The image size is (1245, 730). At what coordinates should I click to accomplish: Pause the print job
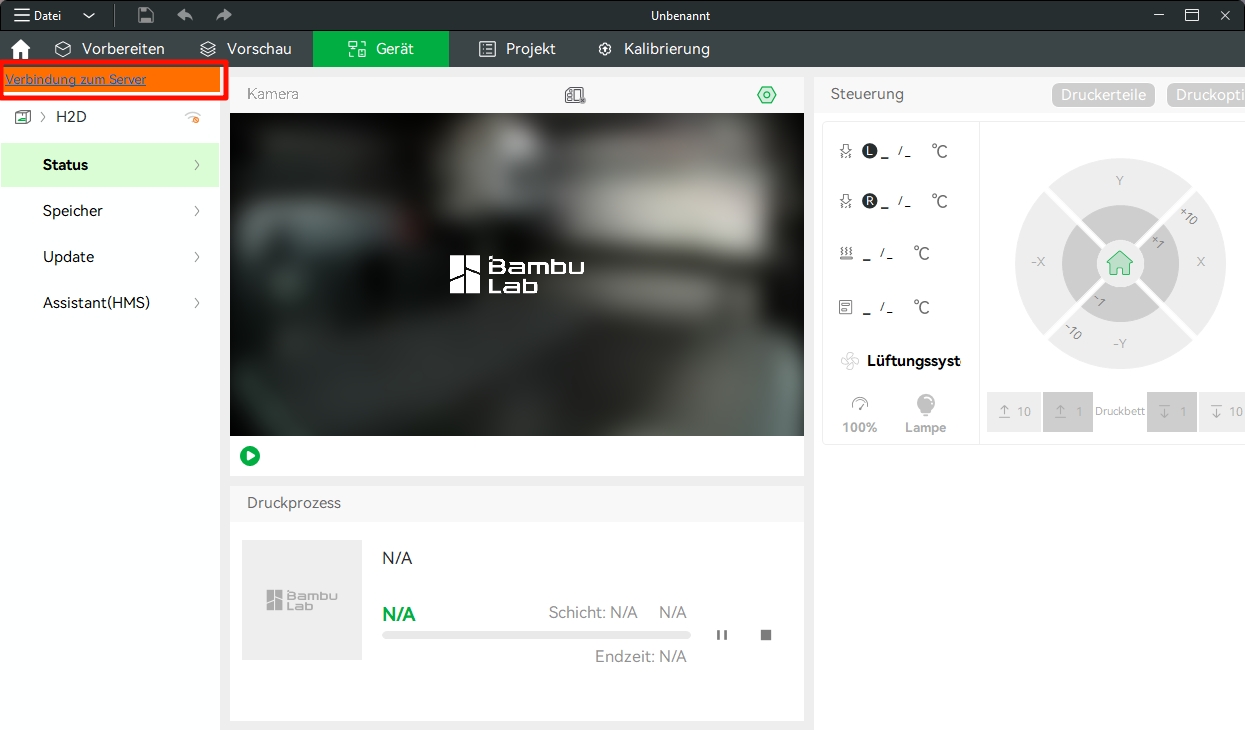(x=722, y=635)
